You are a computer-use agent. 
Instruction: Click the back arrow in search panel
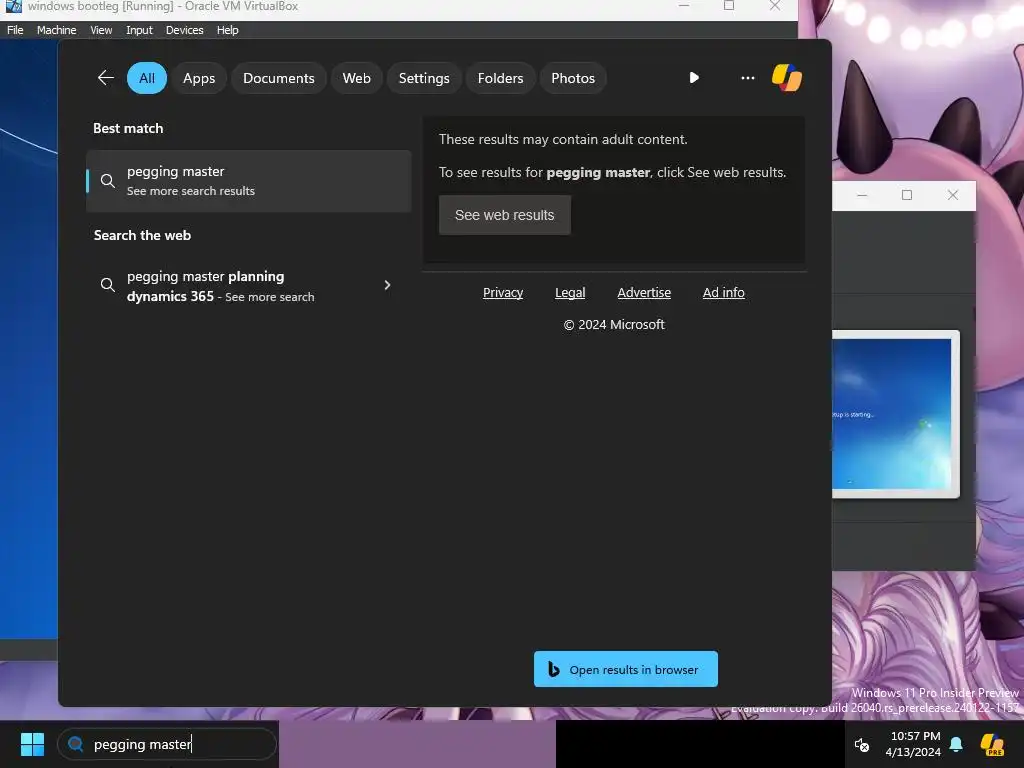[106, 78]
